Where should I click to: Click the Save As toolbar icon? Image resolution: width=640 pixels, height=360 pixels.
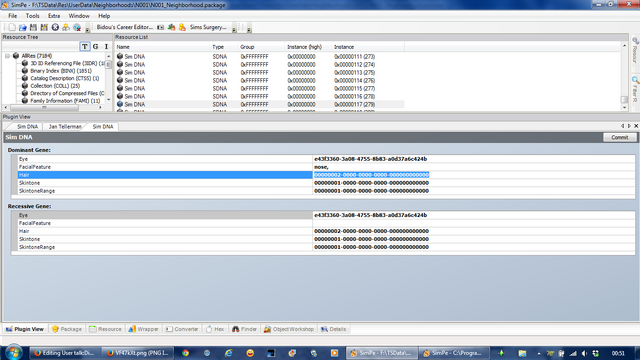[44, 27]
